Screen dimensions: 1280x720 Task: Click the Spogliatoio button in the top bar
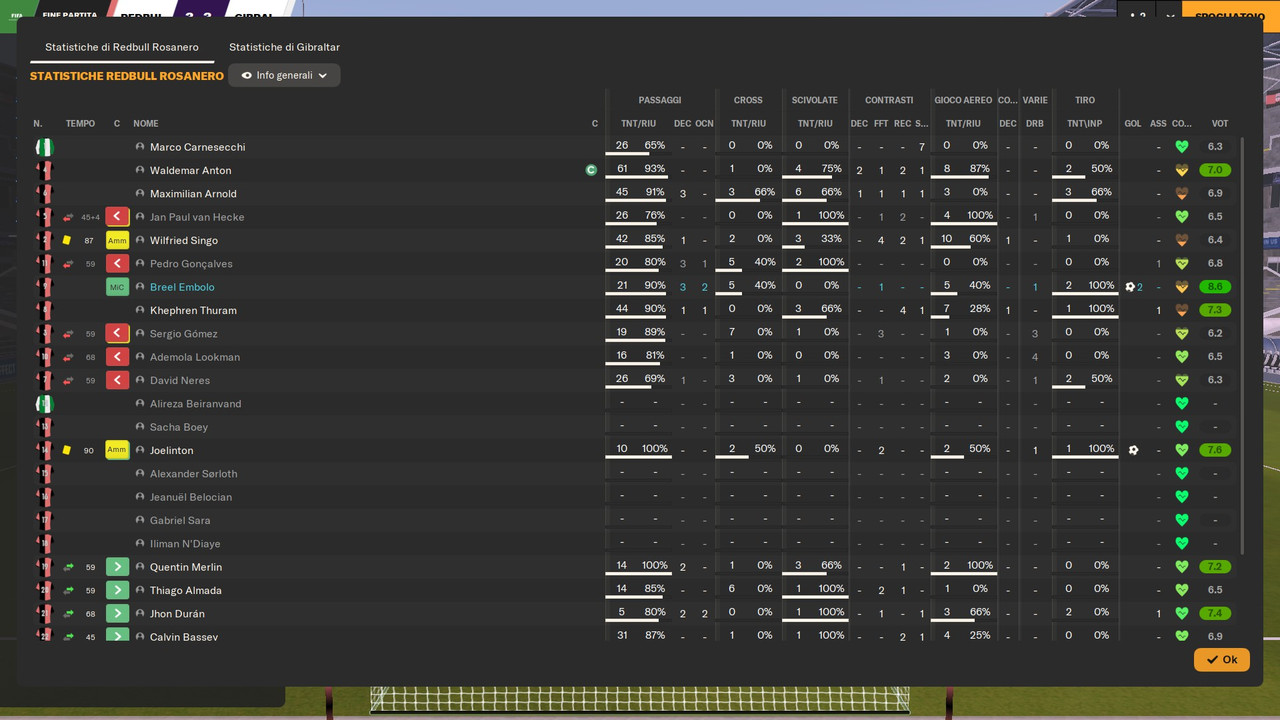[1230, 16]
